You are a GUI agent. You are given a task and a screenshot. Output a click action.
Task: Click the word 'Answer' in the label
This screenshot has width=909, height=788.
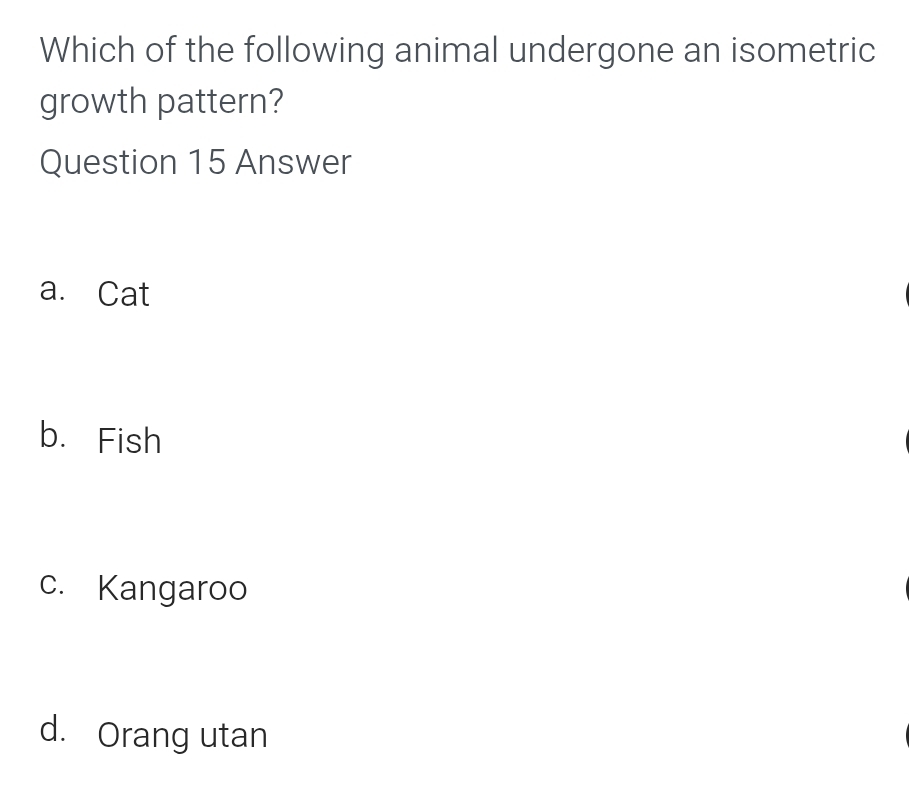293,162
